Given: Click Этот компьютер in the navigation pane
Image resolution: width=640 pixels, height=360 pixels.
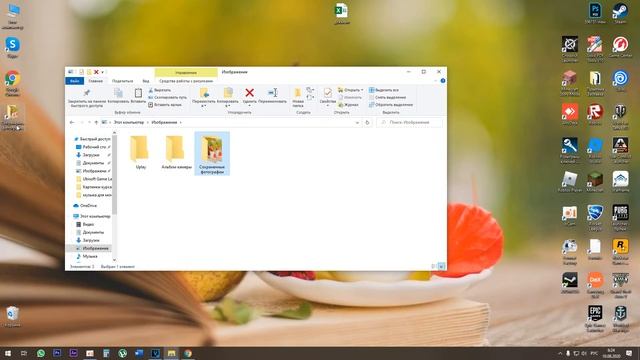Looking at the screenshot, I should click(x=92, y=216).
